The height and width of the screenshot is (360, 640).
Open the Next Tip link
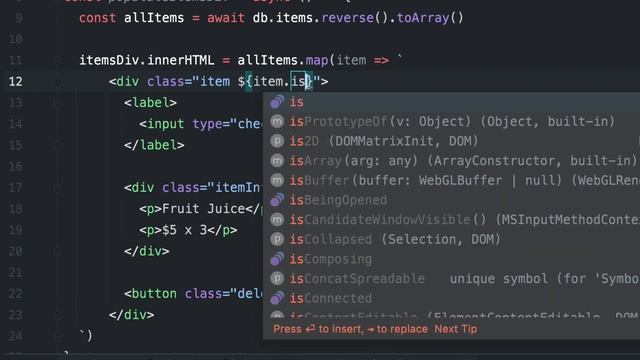(x=456, y=329)
